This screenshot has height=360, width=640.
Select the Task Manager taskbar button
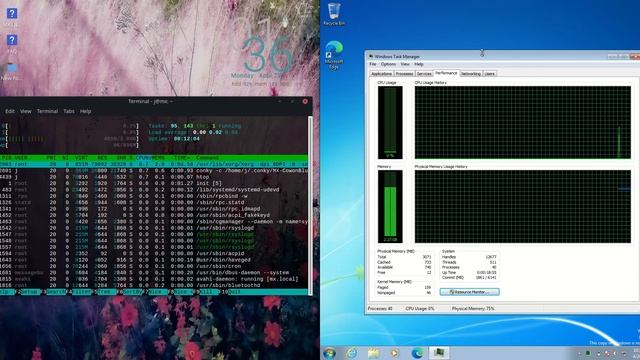(x=439, y=353)
